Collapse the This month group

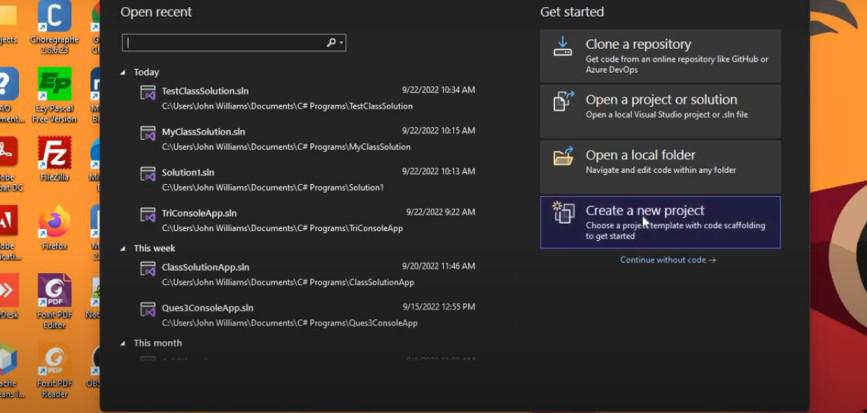[123, 343]
